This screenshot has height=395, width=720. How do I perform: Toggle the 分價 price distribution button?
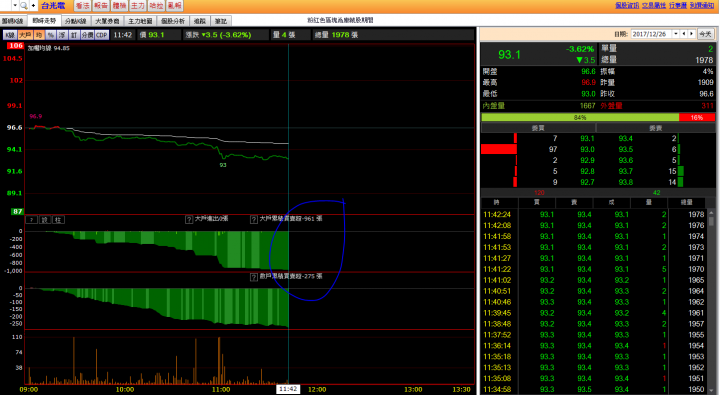coord(87,35)
